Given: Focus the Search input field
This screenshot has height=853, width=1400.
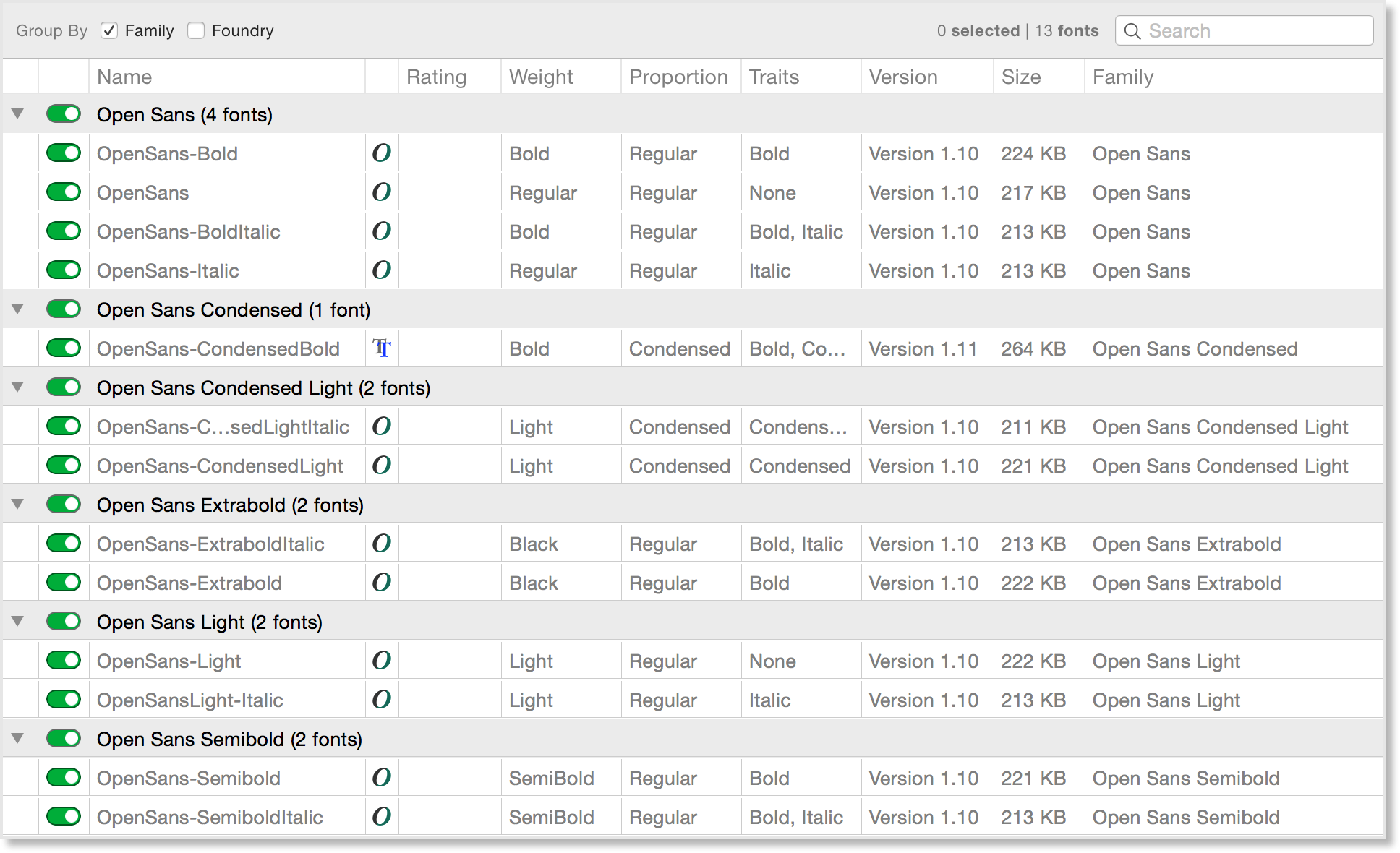Looking at the screenshot, I should [x=1244, y=31].
